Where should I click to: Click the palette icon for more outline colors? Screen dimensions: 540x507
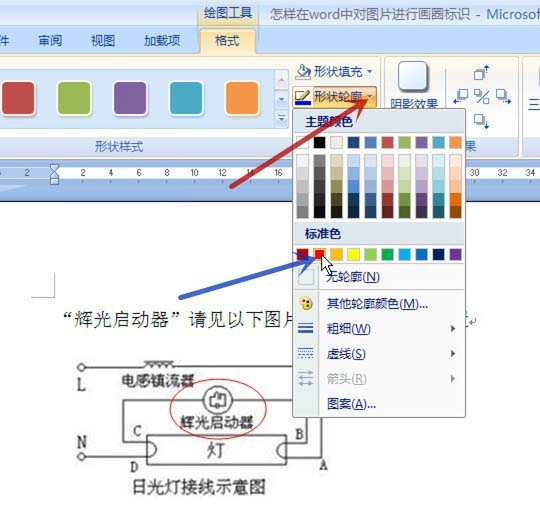pyautogui.click(x=305, y=304)
